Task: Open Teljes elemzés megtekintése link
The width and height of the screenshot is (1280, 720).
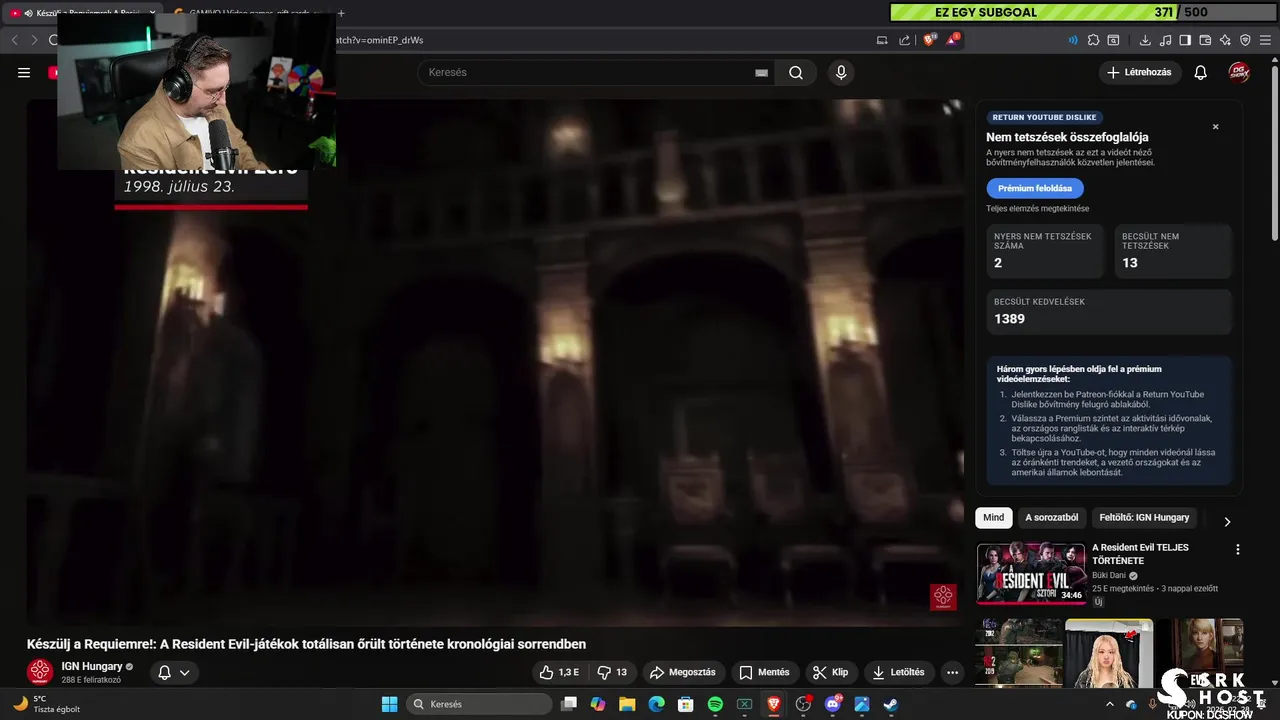Action: click(x=1037, y=209)
